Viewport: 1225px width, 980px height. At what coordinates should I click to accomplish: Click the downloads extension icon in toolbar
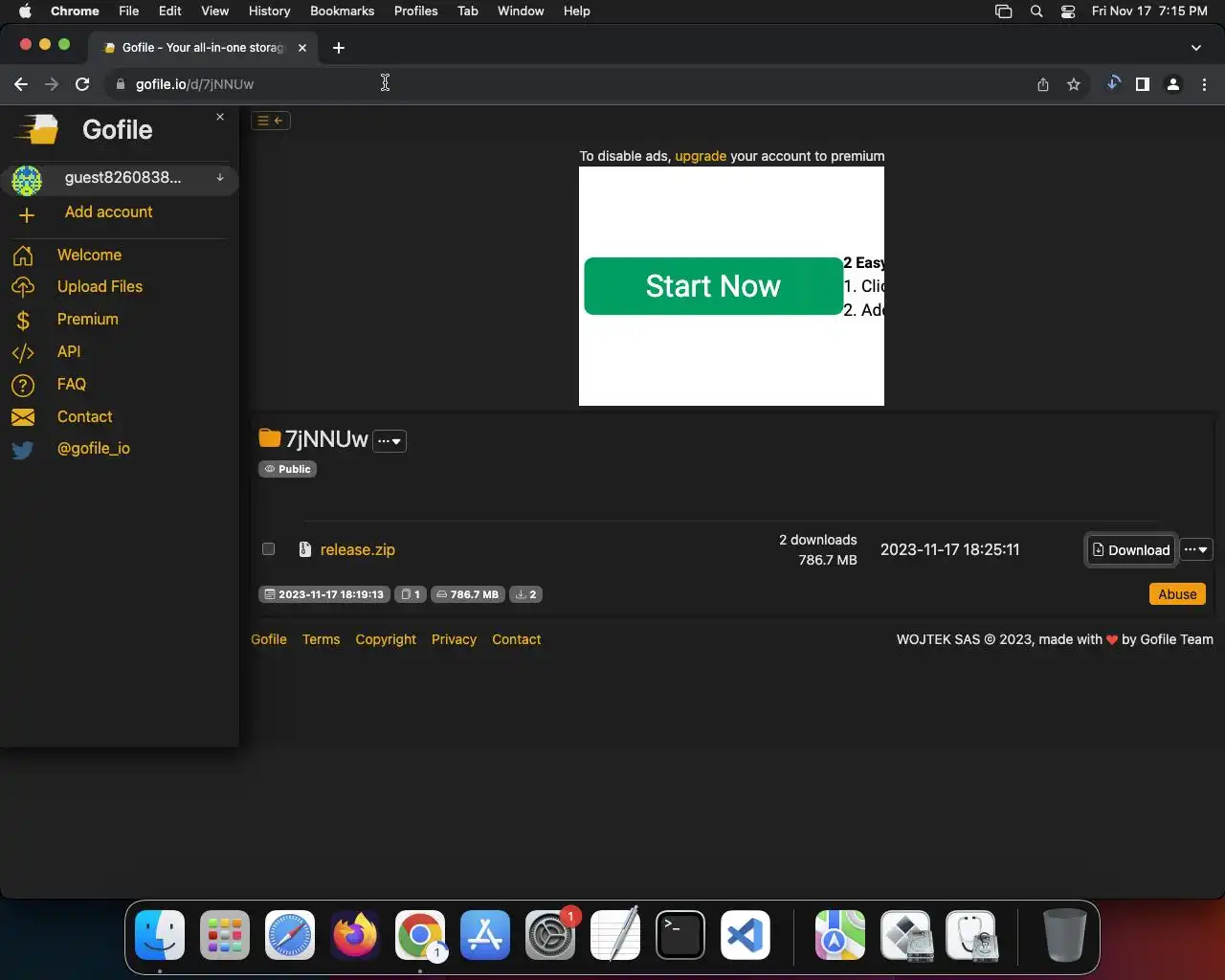coord(1113,84)
